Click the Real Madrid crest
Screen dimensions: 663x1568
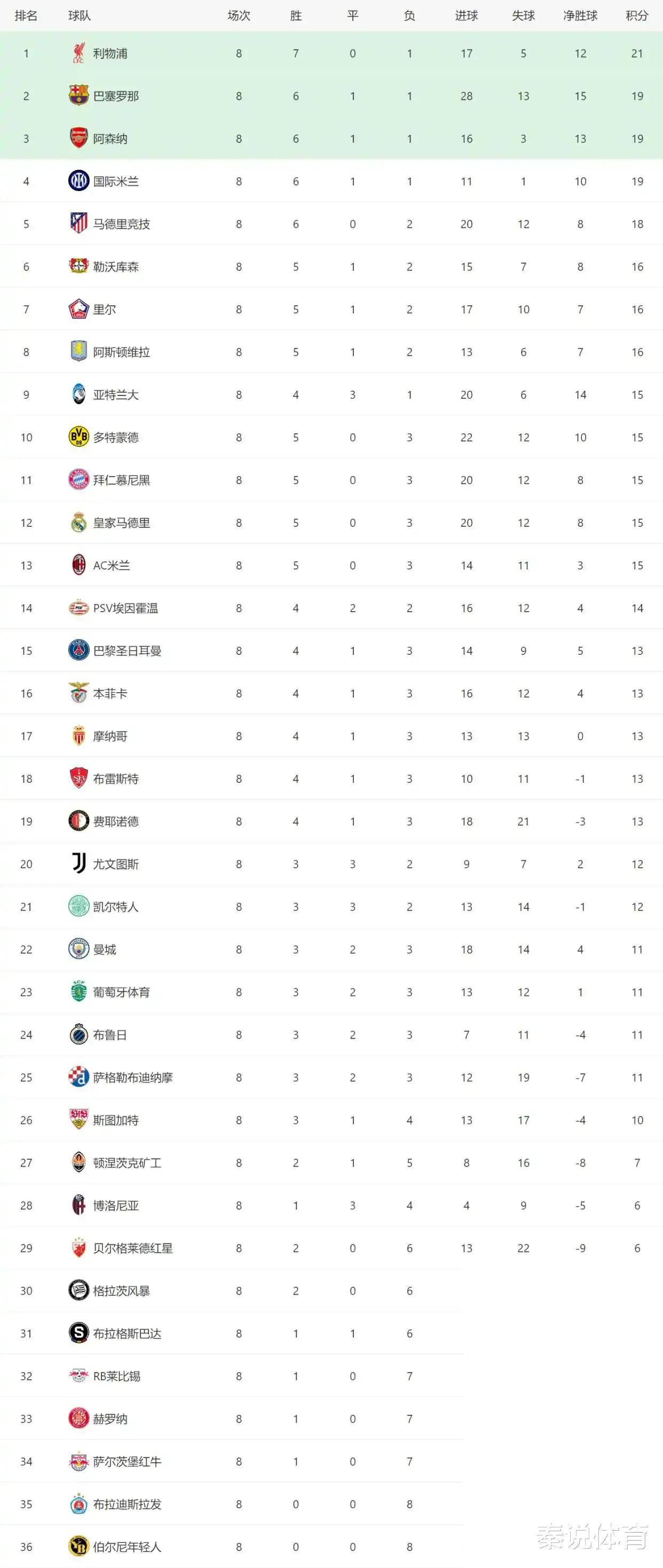pyautogui.click(x=78, y=522)
